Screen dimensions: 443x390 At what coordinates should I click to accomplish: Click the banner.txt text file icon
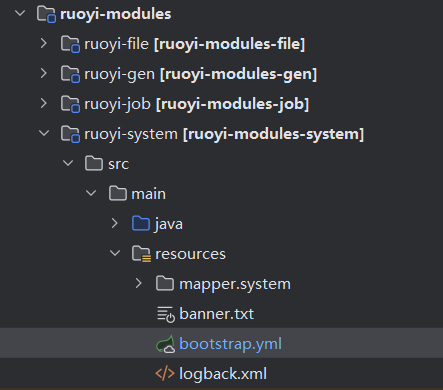point(166,314)
